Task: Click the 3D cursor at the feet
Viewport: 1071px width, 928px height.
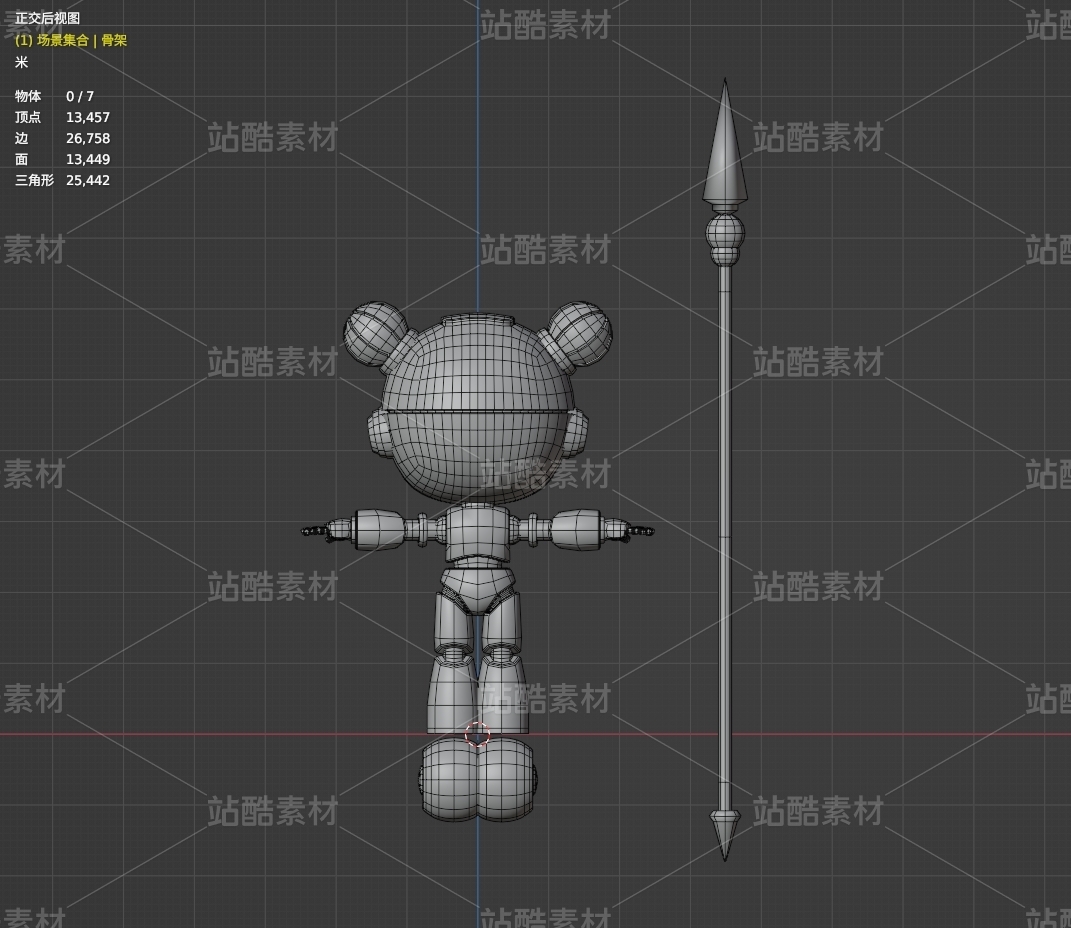Action: (x=477, y=735)
